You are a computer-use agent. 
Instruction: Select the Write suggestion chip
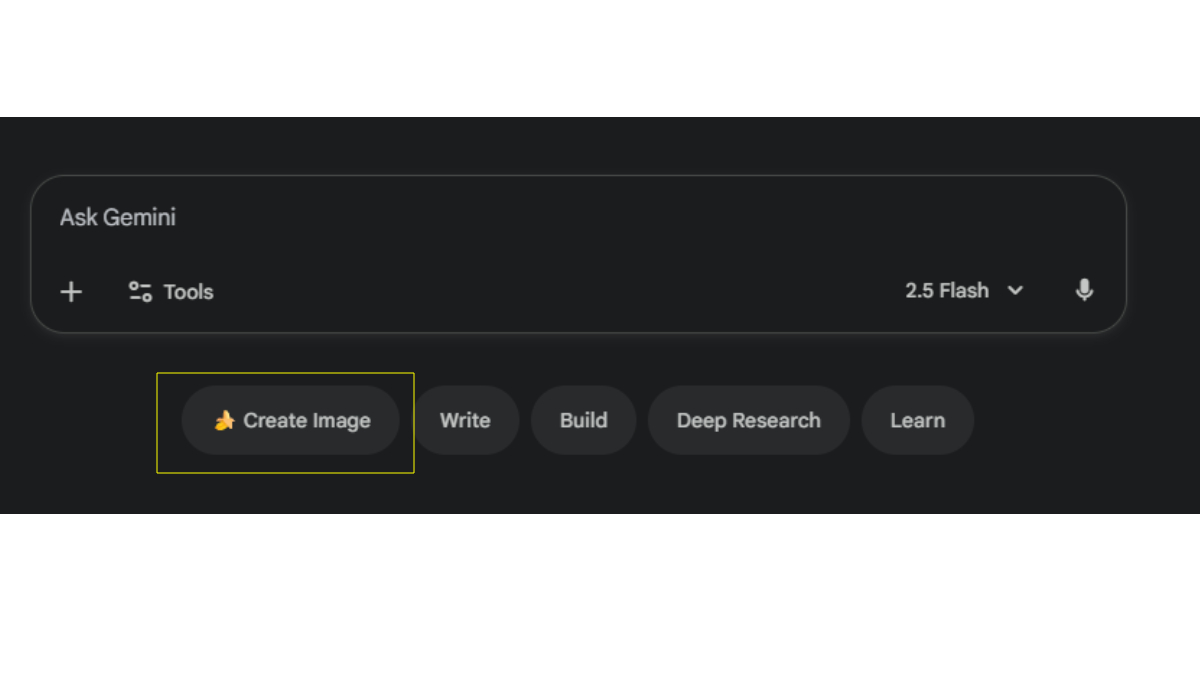(x=465, y=421)
